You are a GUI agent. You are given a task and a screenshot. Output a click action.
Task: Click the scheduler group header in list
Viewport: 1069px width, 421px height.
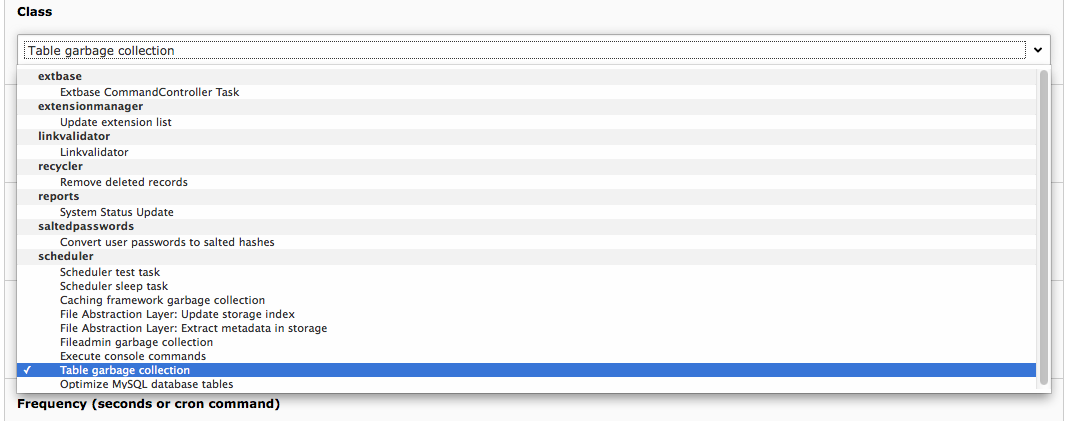coord(66,257)
